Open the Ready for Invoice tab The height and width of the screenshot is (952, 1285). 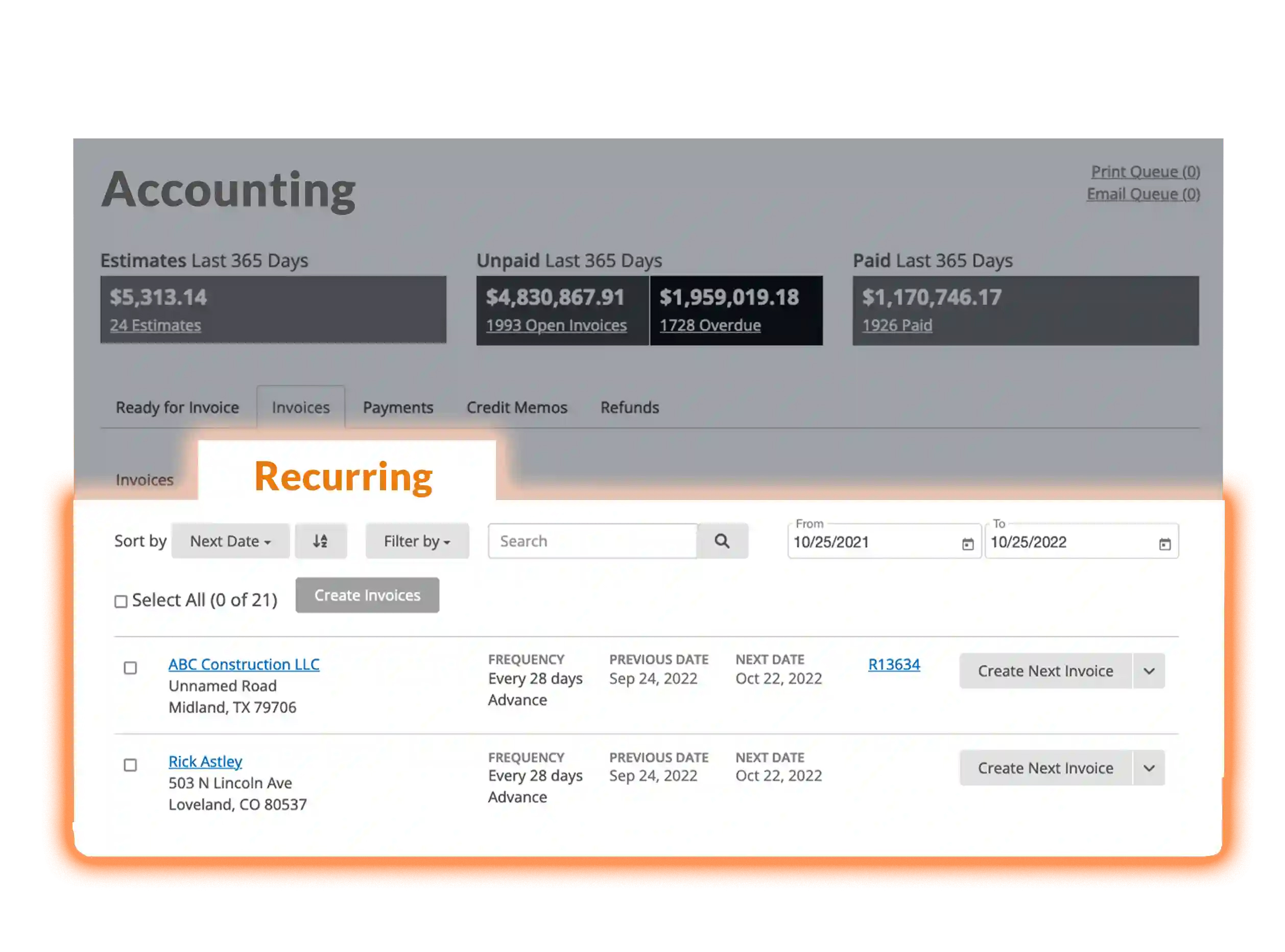[x=177, y=408]
